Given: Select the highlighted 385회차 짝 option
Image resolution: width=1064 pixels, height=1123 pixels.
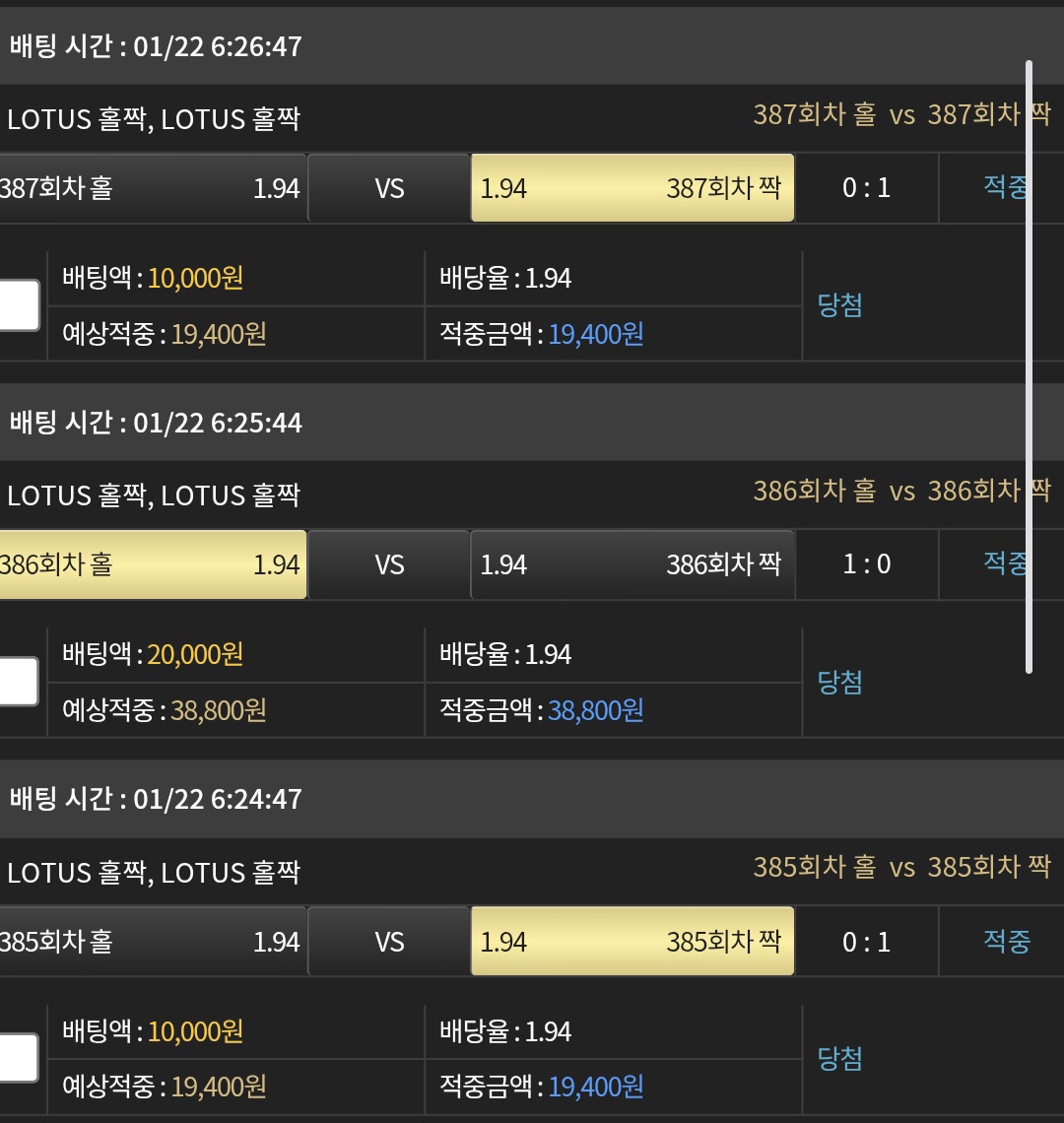Looking at the screenshot, I should tap(632, 941).
